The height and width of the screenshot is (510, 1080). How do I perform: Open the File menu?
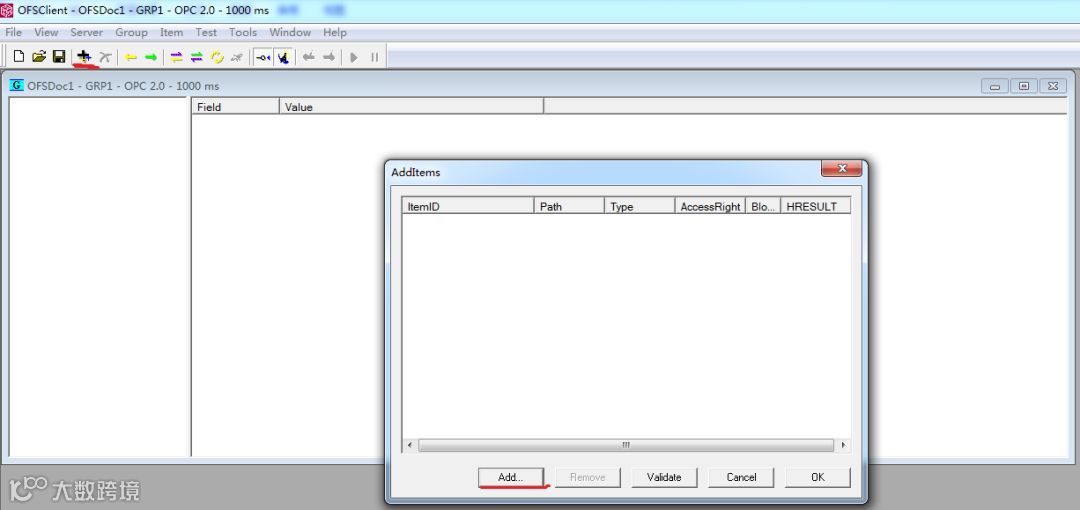point(14,32)
